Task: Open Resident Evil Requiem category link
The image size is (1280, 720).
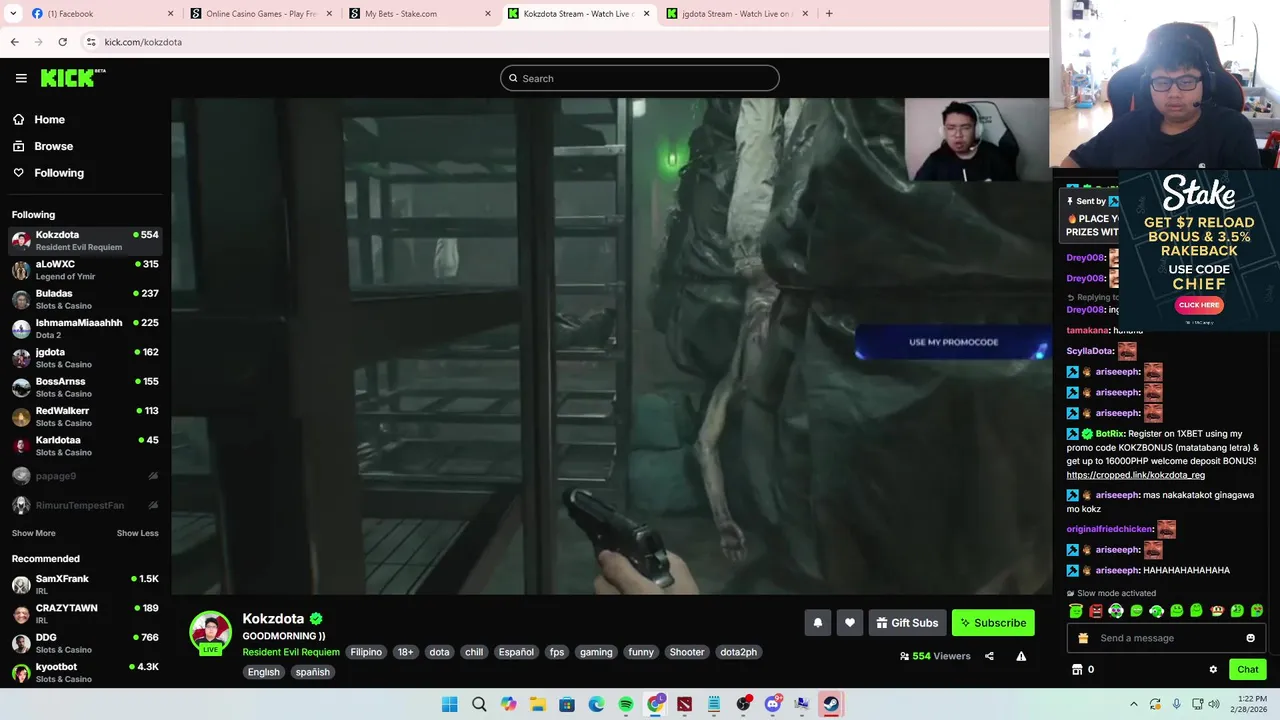Action: [x=291, y=652]
